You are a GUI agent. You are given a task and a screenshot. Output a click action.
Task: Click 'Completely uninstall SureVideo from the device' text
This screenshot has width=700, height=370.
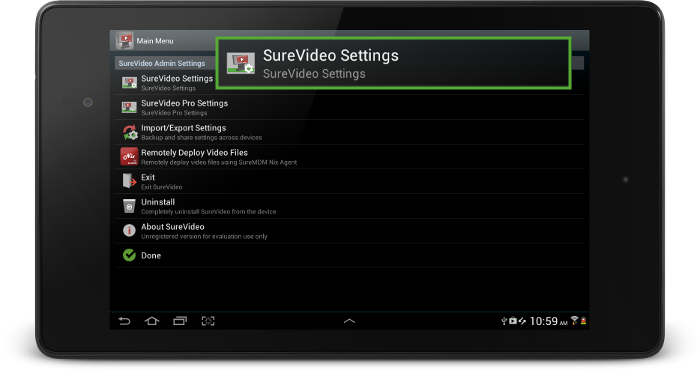[208, 212]
